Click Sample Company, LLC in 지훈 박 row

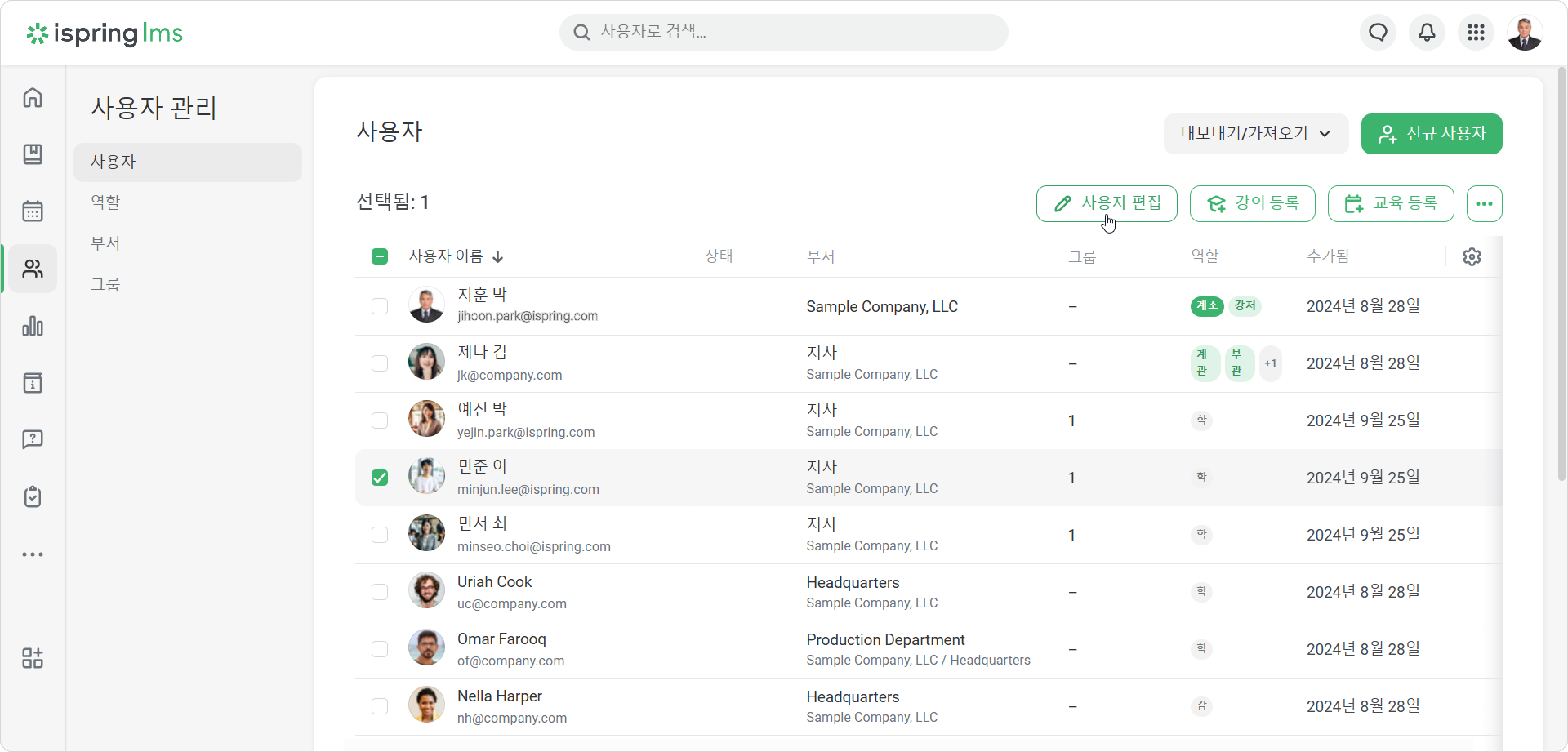click(882, 307)
